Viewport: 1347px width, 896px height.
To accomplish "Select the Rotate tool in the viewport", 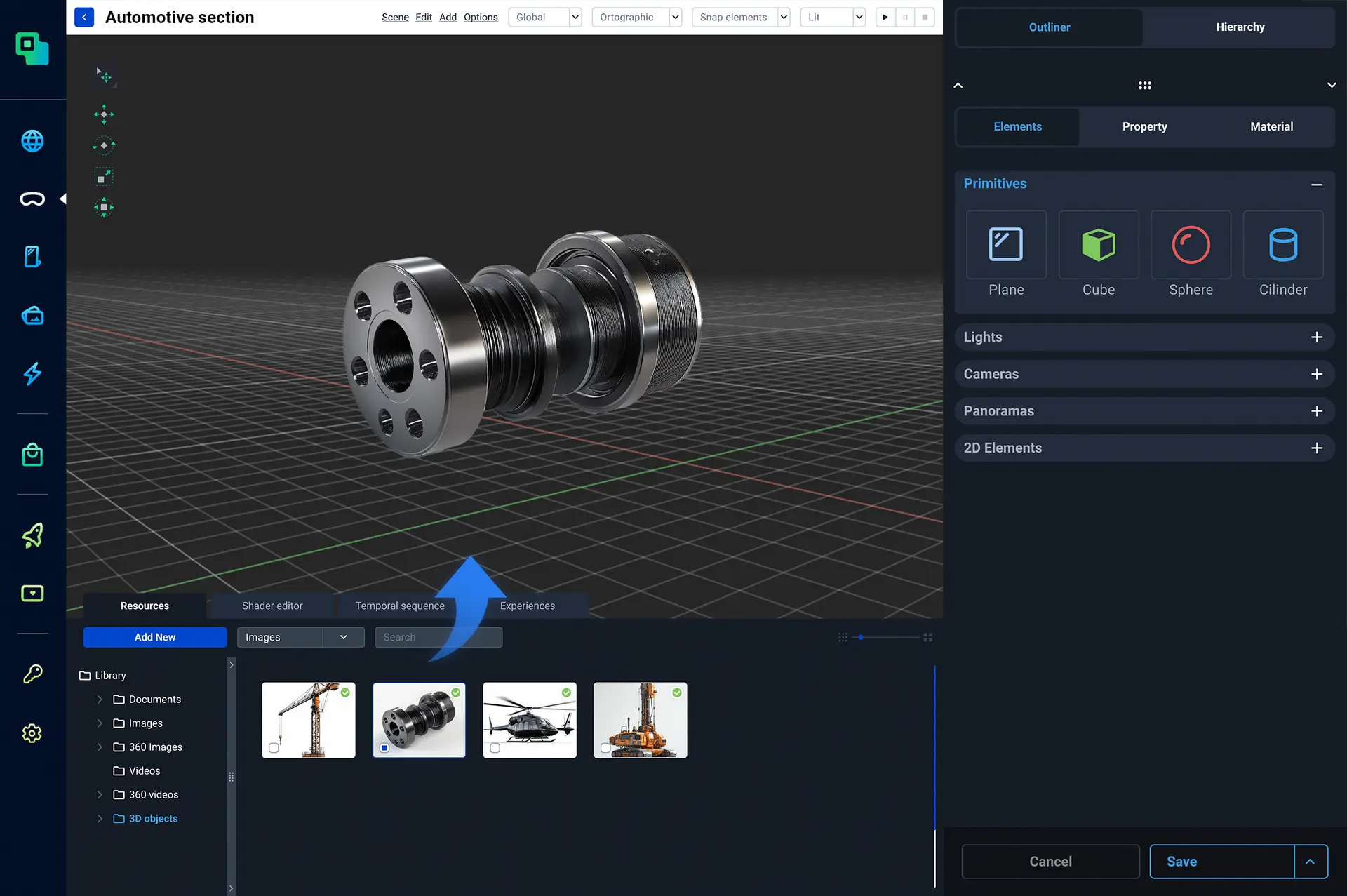I will point(103,145).
